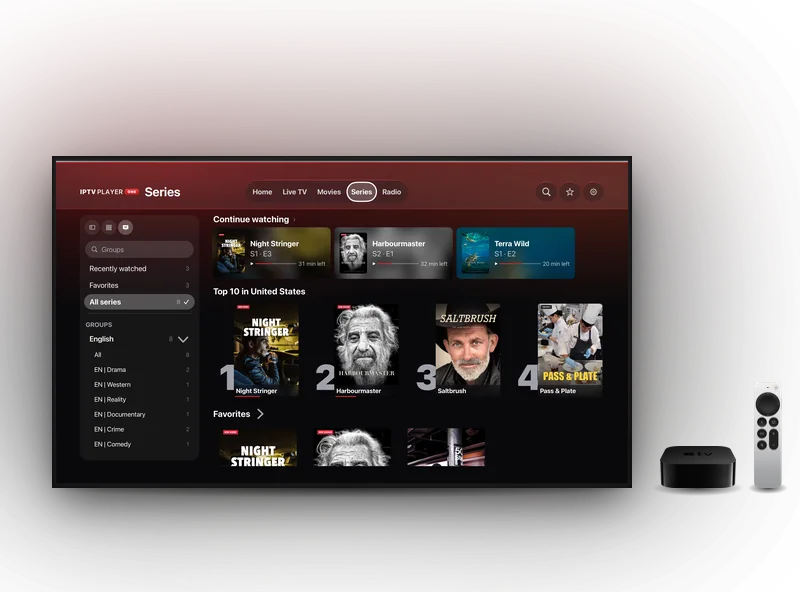The width and height of the screenshot is (800, 592).
Task: Switch to the grid view icon in sidebar
Action: pyautogui.click(x=109, y=227)
